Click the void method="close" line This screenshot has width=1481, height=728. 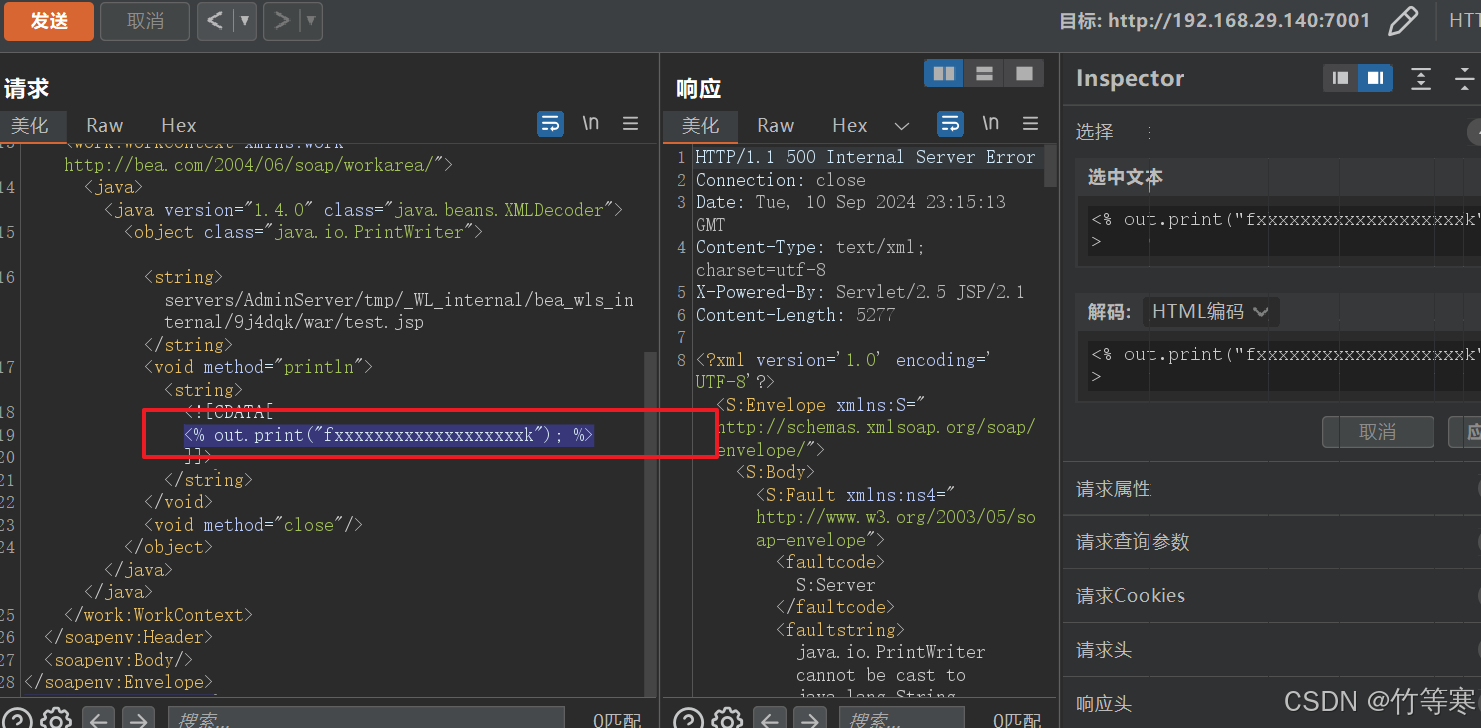pos(253,525)
